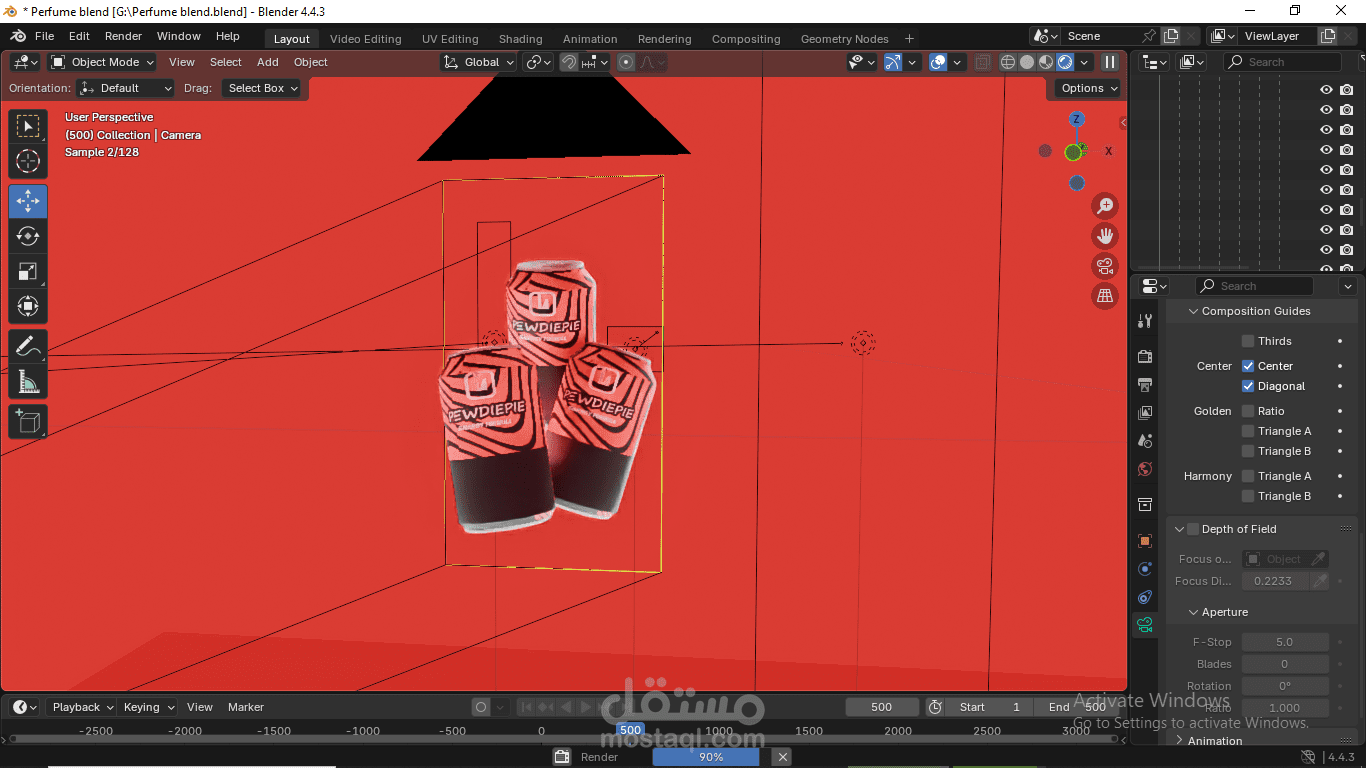Image resolution: width=1366 pixels, height=768 pixels.
Task: Enable the Thirds composition guide
Action: pos(1248,341)
